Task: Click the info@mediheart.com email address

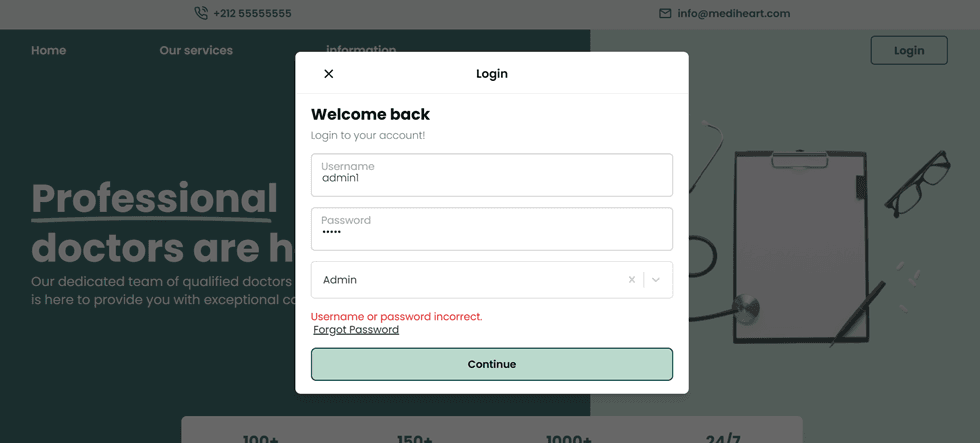Action: point(733,14)
